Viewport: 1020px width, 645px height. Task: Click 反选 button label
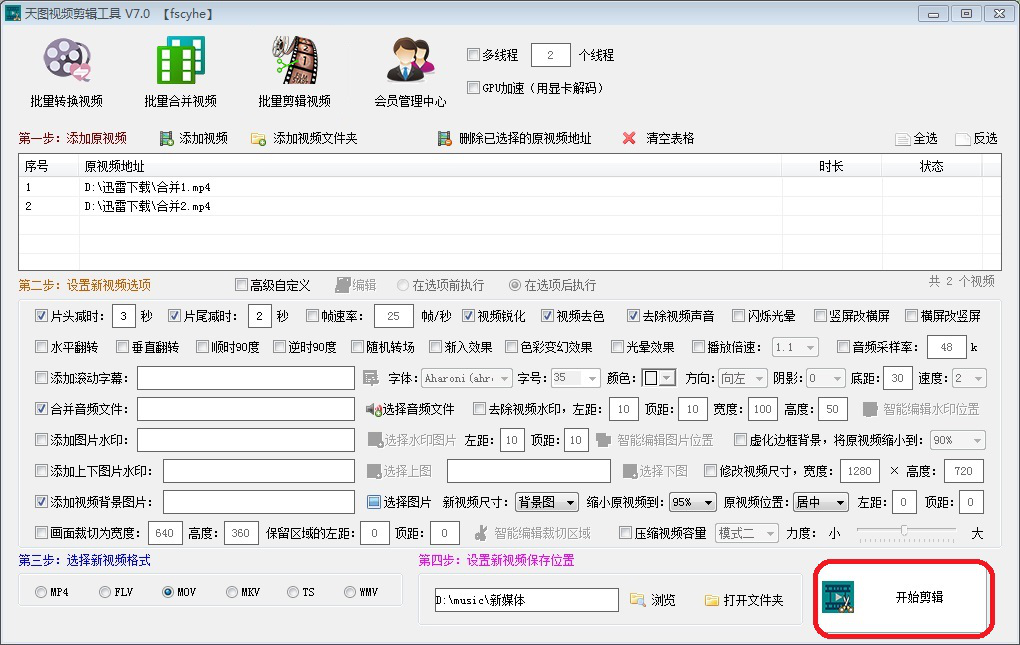(x=985, y=138)
